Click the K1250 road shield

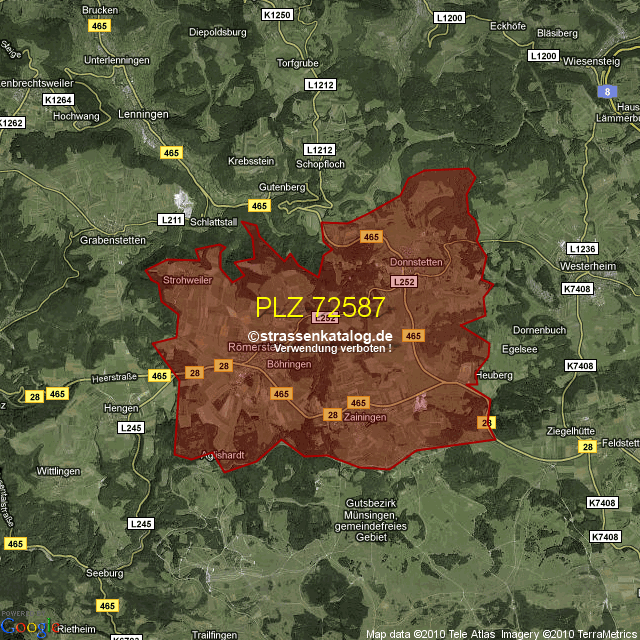pos(276,15)
